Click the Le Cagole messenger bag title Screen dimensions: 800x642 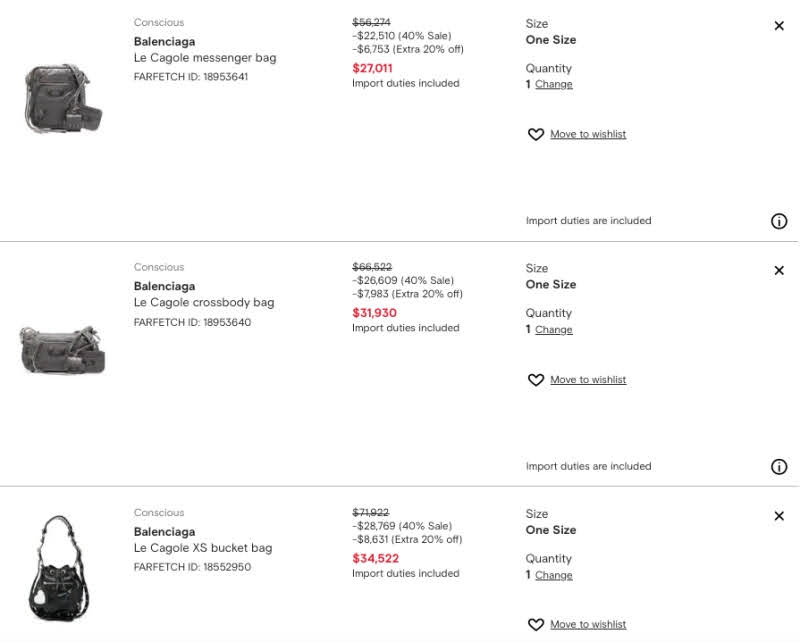pyautogui.click(x=205, y=58)
